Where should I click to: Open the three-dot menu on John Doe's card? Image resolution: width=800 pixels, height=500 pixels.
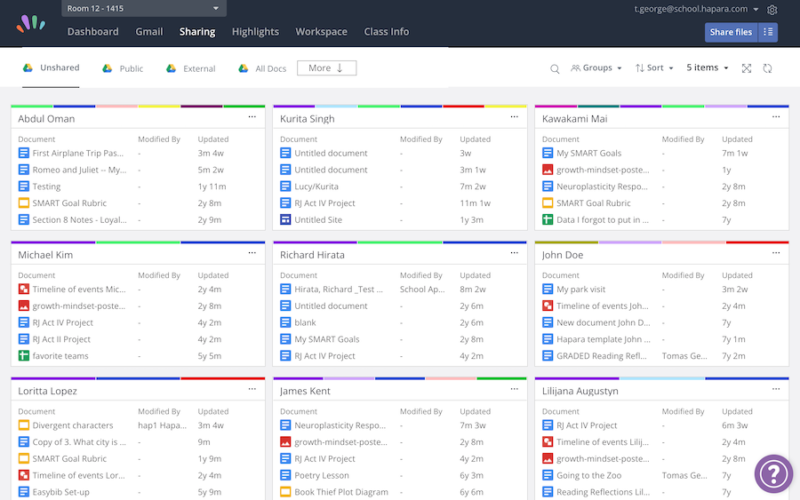(776, 253)
